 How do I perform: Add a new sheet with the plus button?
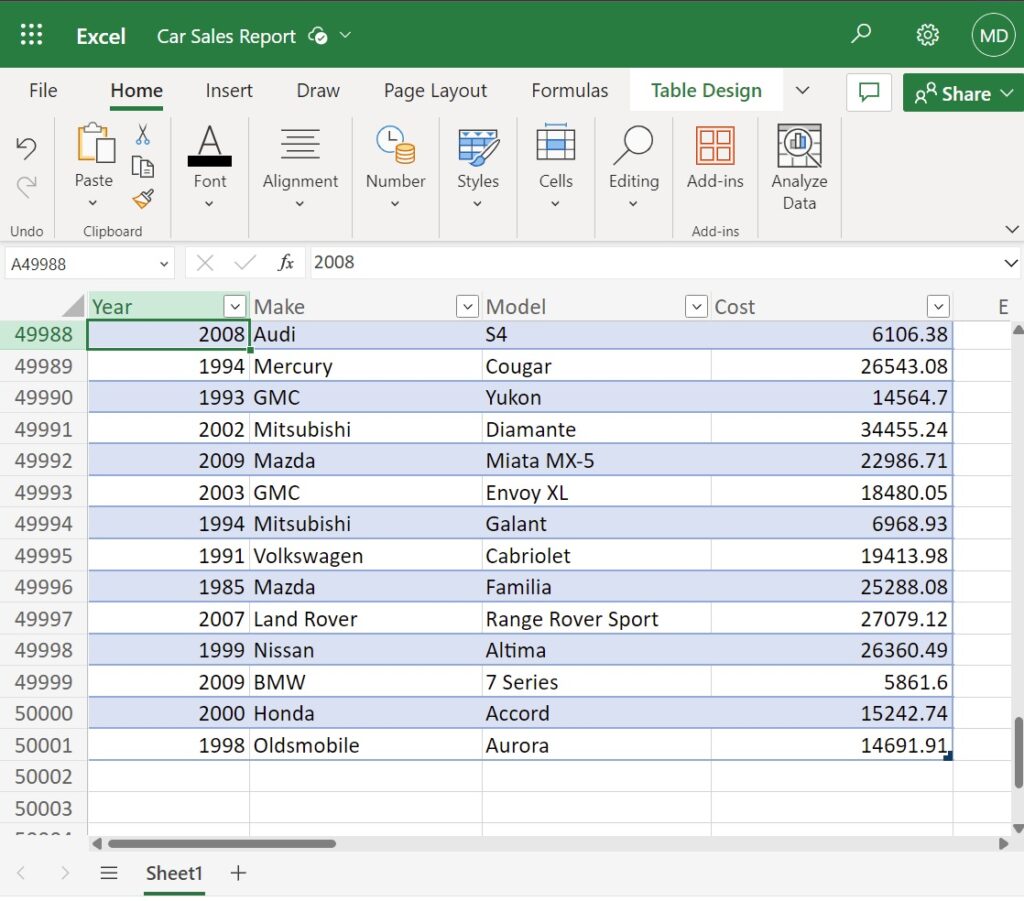click(238, 873)
